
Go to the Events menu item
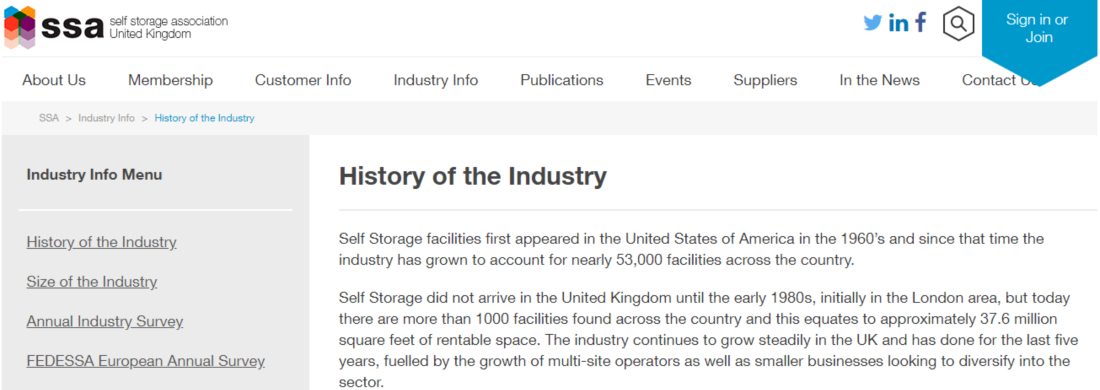click(x=669, y=80)
